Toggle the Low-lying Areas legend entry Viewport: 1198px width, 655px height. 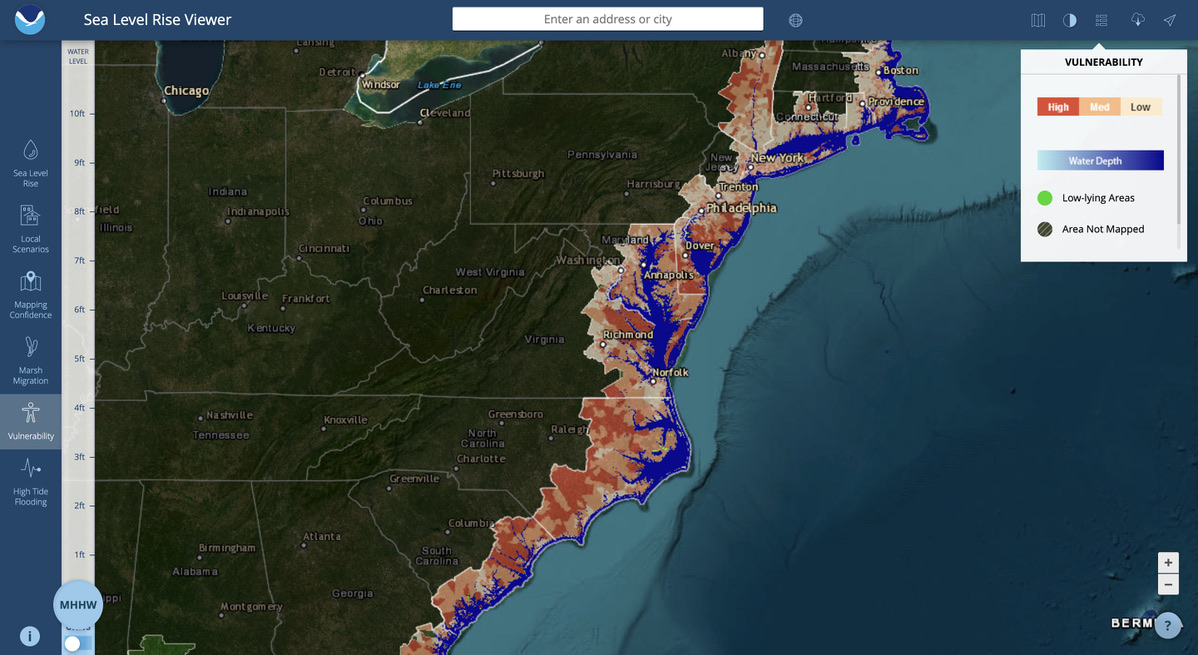click(x=1044, y=197)
